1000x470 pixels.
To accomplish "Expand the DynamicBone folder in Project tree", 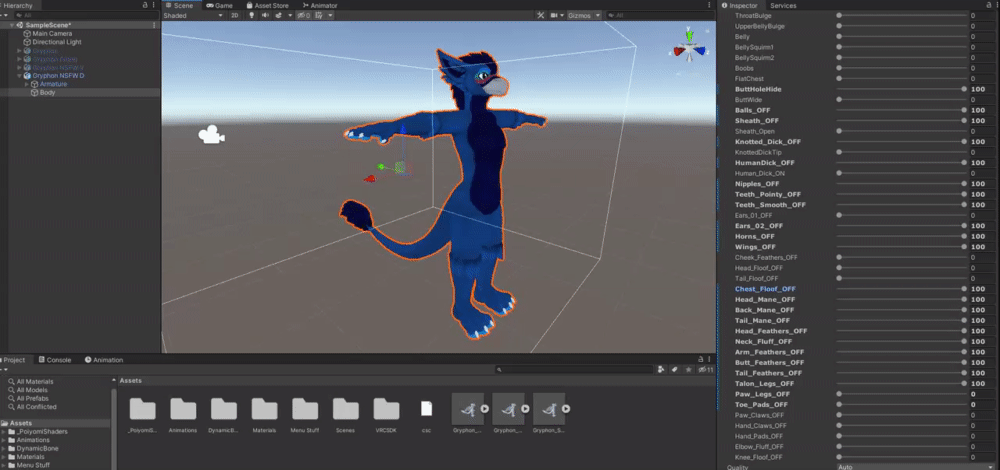I will click(x=4, y=448).
